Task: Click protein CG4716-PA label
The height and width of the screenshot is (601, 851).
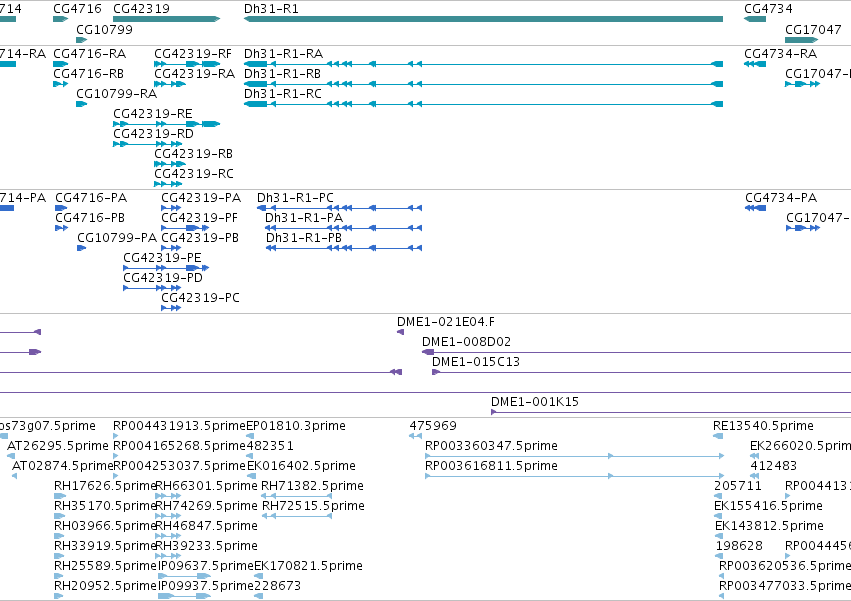Action: pyautogui.click(x=91, y=198)
